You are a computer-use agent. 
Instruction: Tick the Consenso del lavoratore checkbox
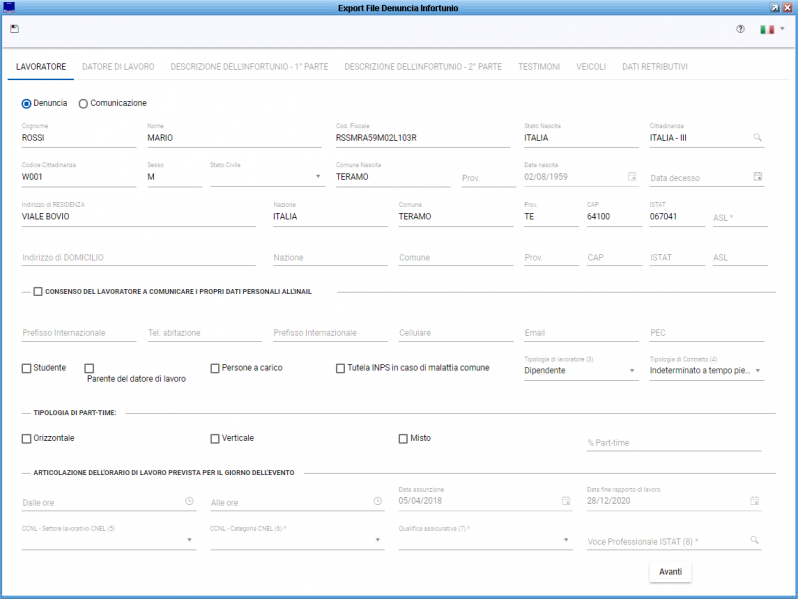pos(38,292)
